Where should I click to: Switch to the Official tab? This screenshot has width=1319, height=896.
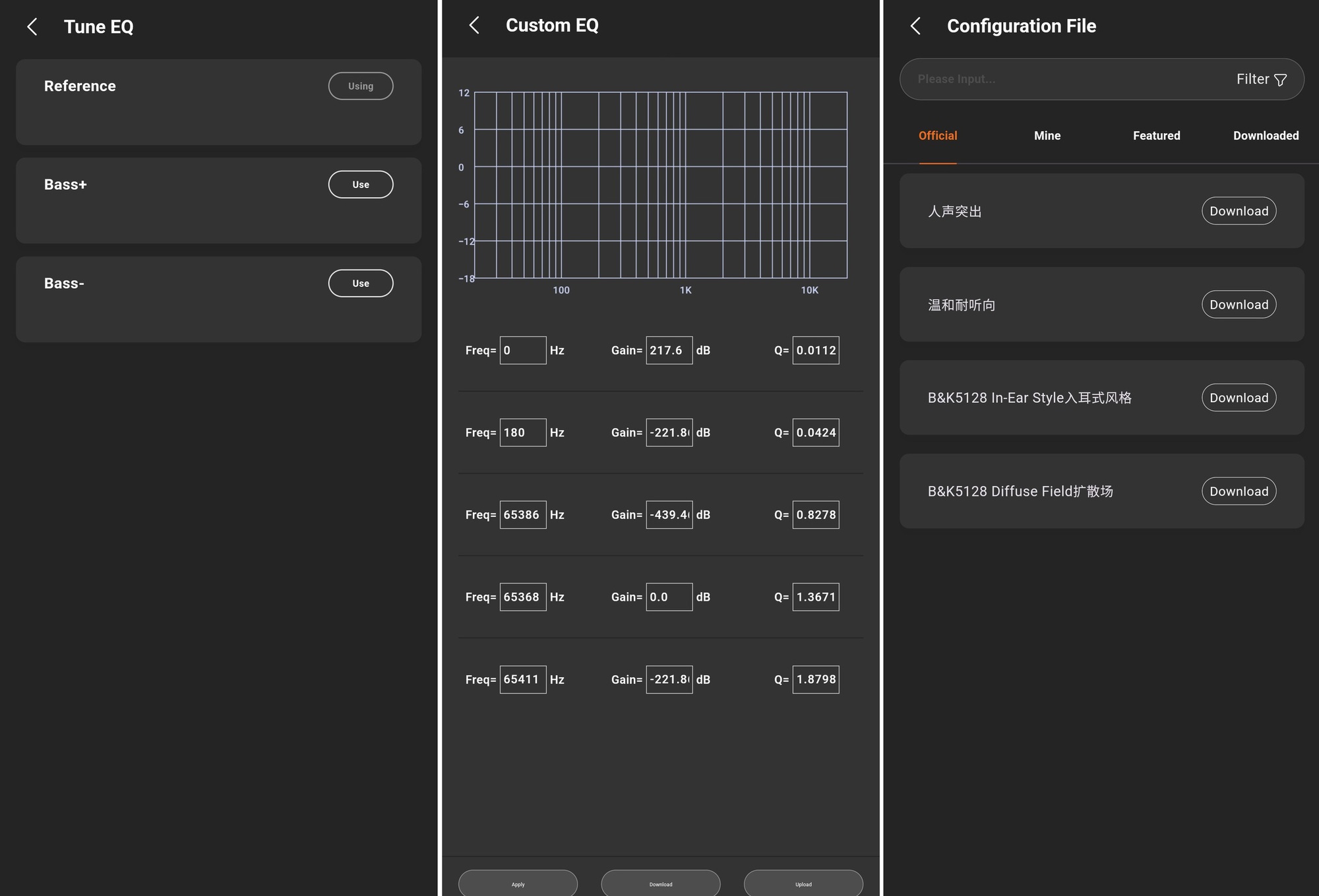(938, 136)
